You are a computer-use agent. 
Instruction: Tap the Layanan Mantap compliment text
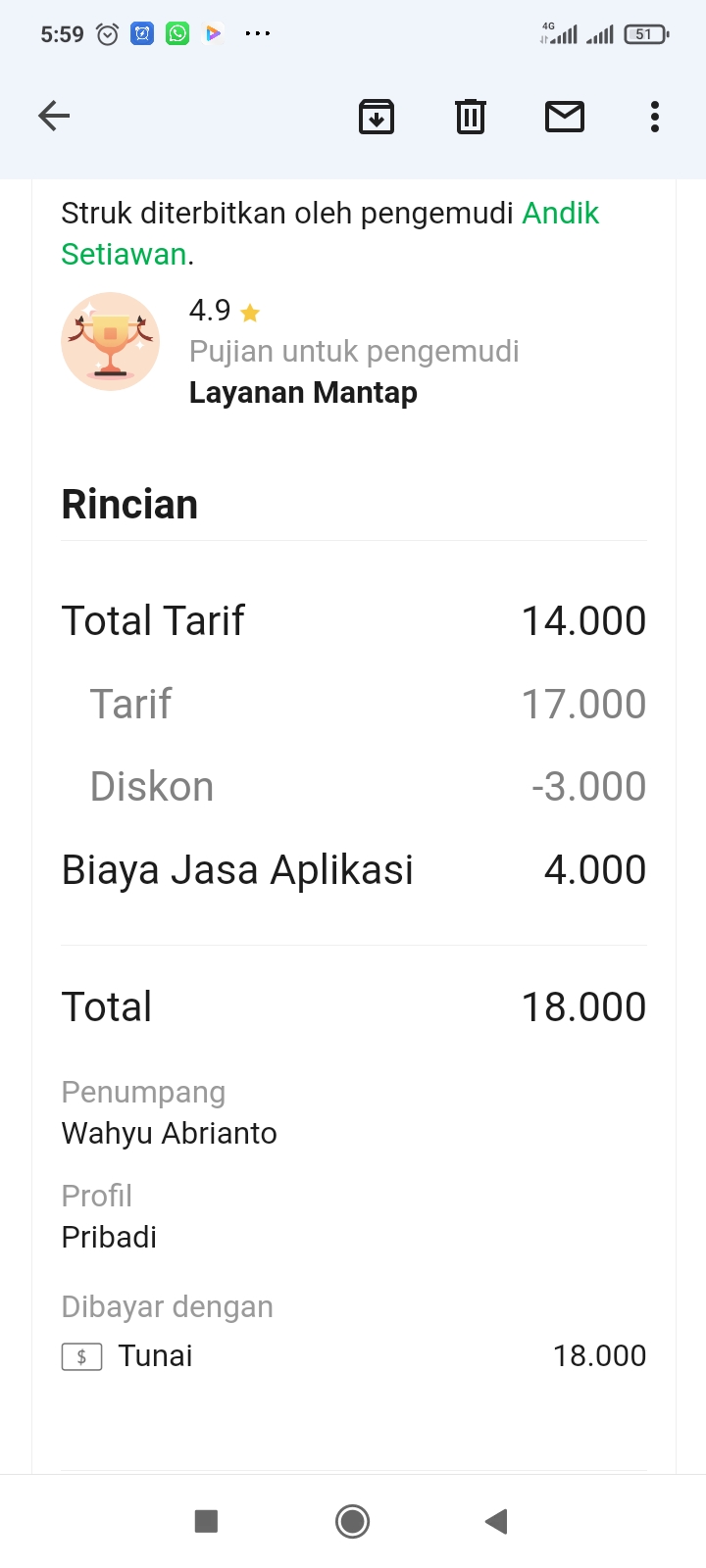click(303, 393)
